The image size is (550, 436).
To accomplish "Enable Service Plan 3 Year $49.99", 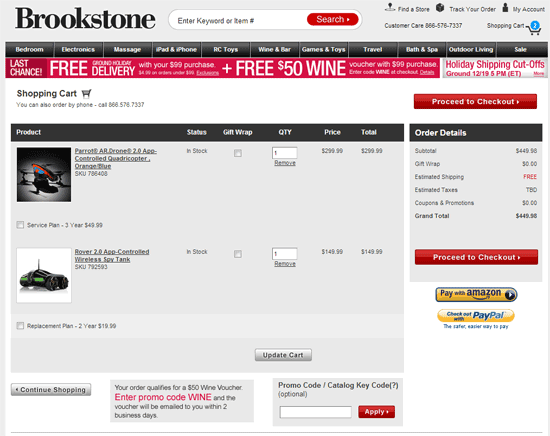I will (x=20, y=225).
